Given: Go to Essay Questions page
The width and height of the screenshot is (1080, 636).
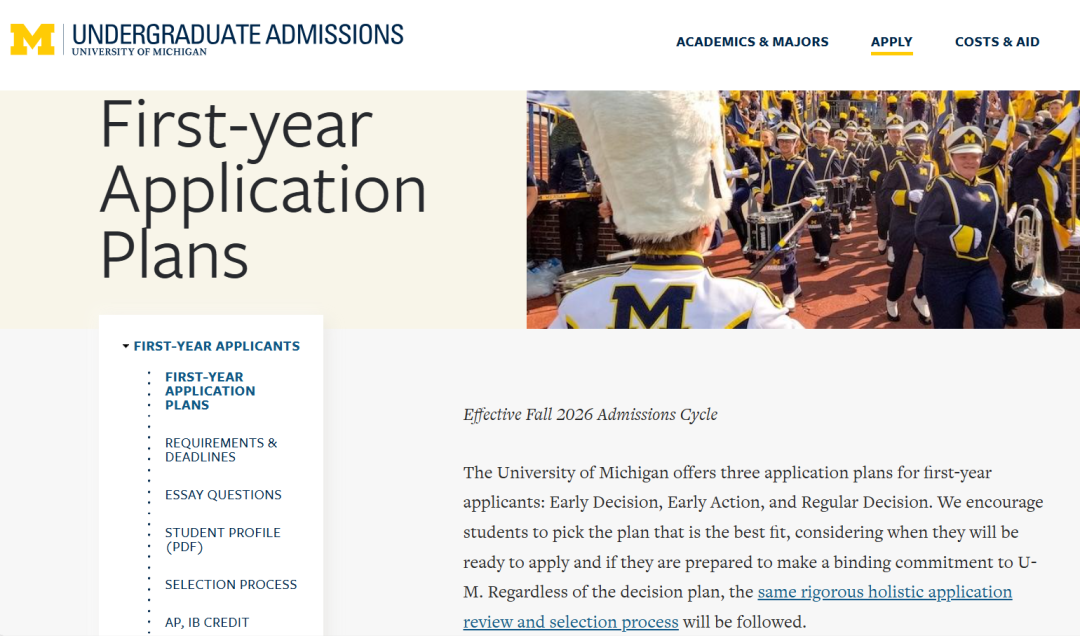Looking at the screenshot, I should pos(223,495).
